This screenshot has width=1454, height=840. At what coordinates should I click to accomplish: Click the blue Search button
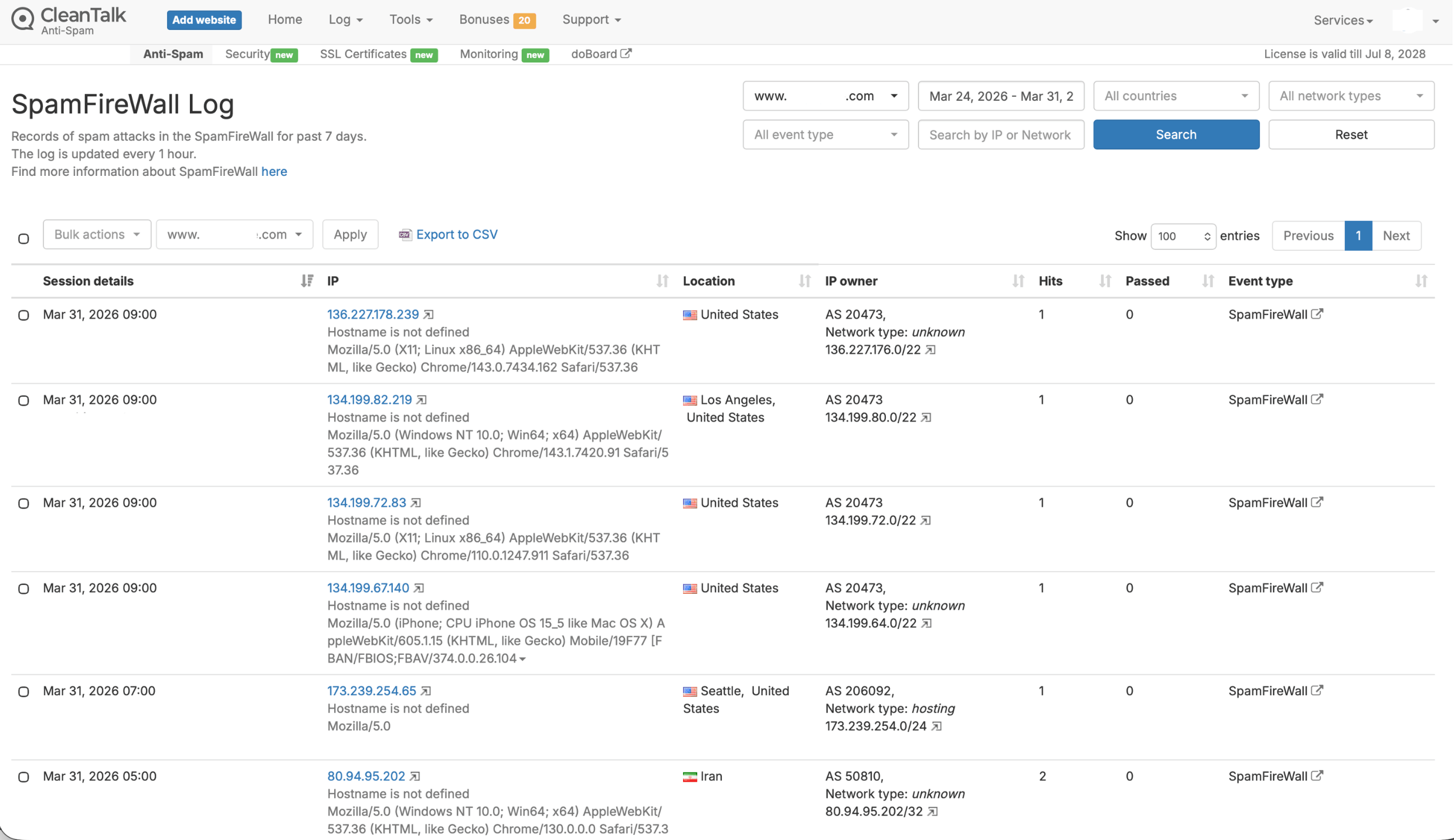click(x=1176, y=135)
